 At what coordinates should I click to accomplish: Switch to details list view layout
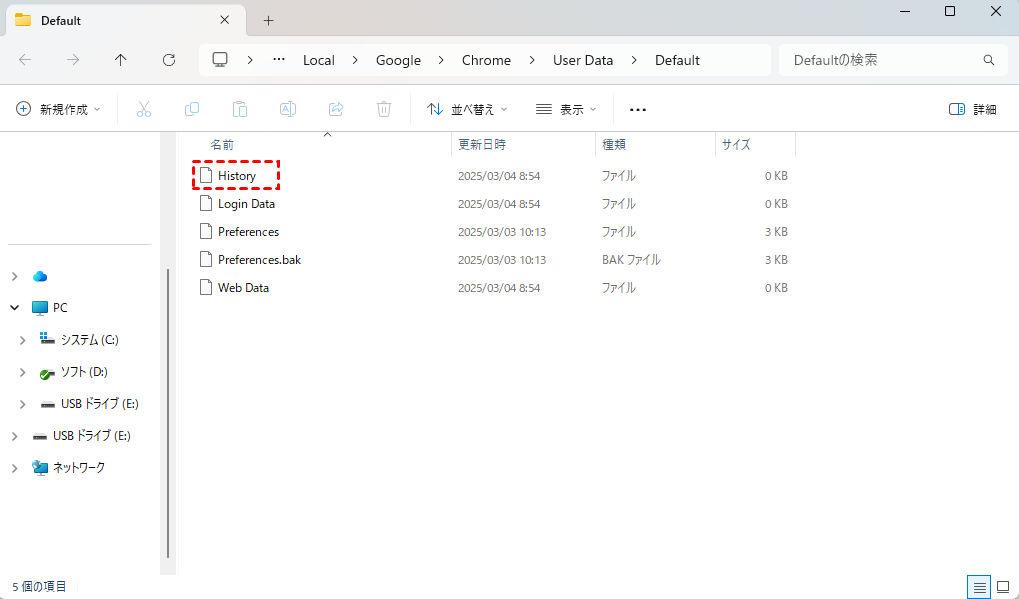[x=980, y=586]
